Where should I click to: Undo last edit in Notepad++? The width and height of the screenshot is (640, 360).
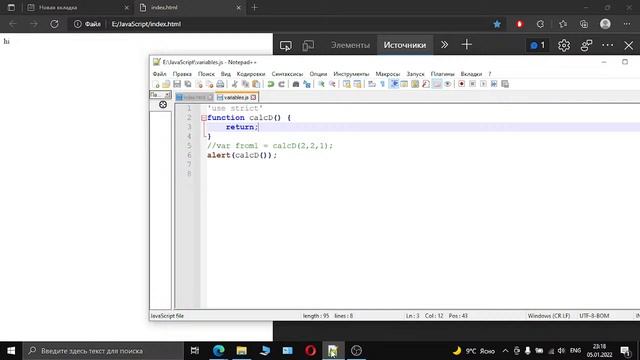[x=271, y=84]
